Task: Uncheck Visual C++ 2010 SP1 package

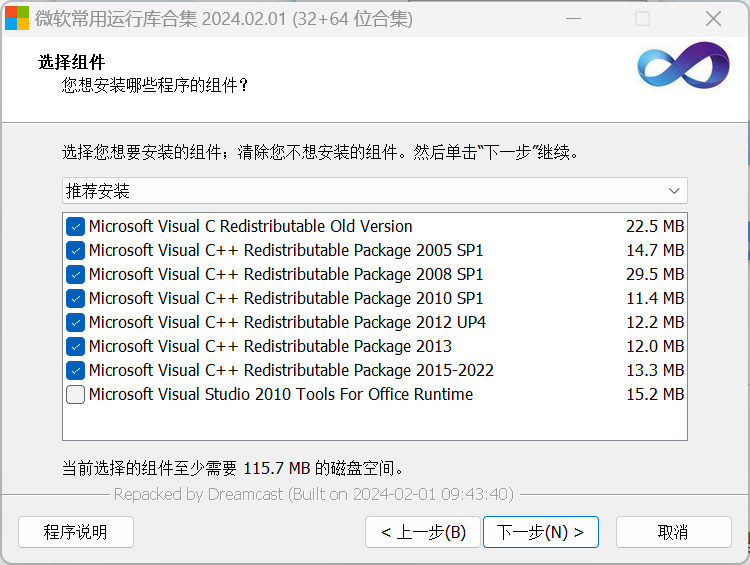Action: [76, 298]
